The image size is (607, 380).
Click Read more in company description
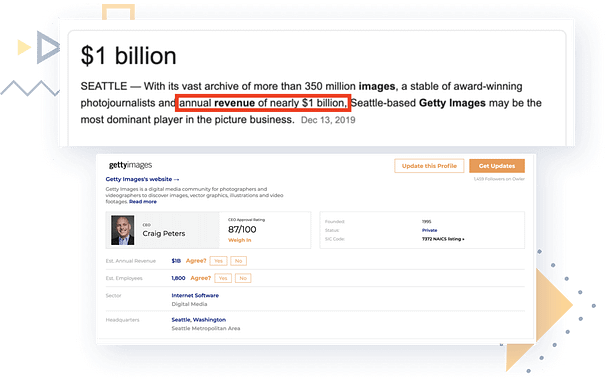coord(143,202)
